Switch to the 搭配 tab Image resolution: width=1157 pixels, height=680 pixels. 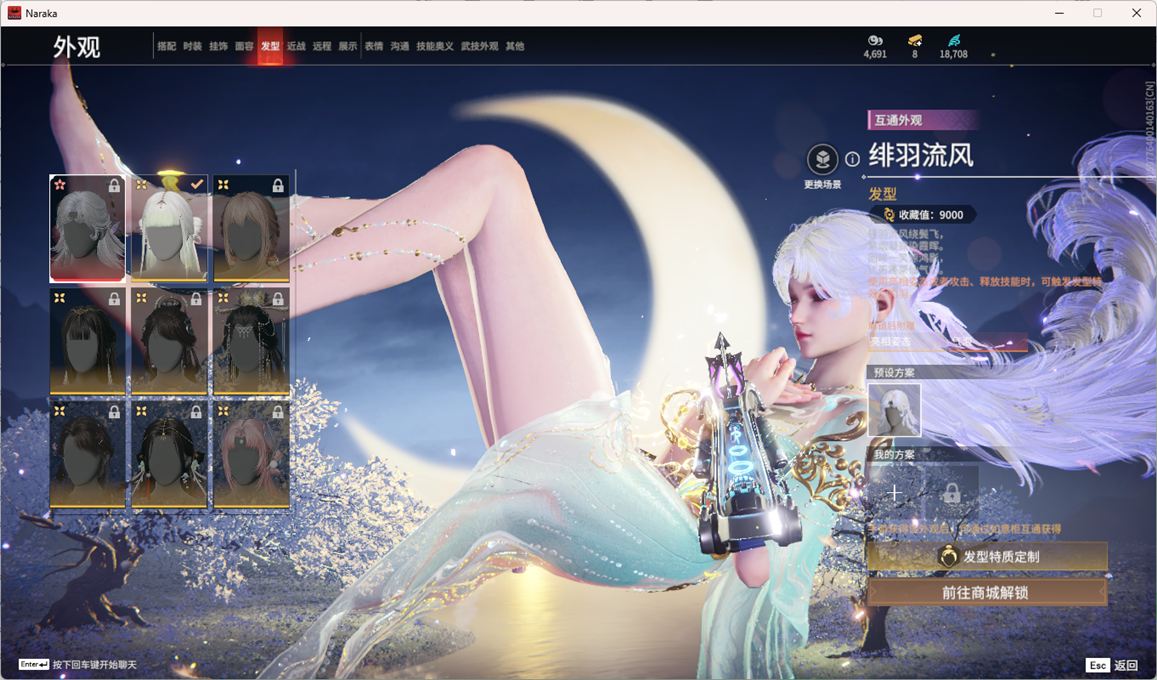click(167, 46)
